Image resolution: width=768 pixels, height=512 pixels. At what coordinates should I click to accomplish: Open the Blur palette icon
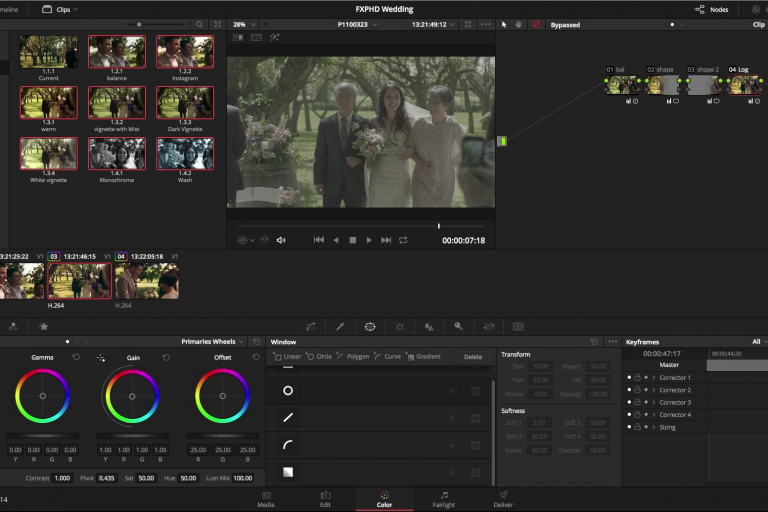pyautogui.click(x=429, y=327)
